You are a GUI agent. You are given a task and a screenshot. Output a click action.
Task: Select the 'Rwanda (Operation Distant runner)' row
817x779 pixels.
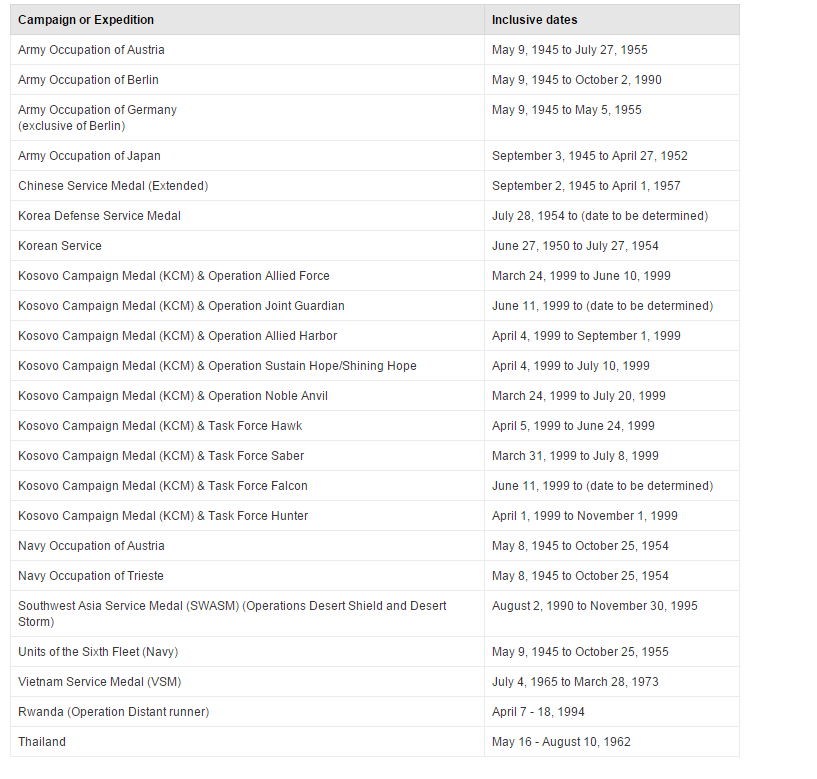113,712
